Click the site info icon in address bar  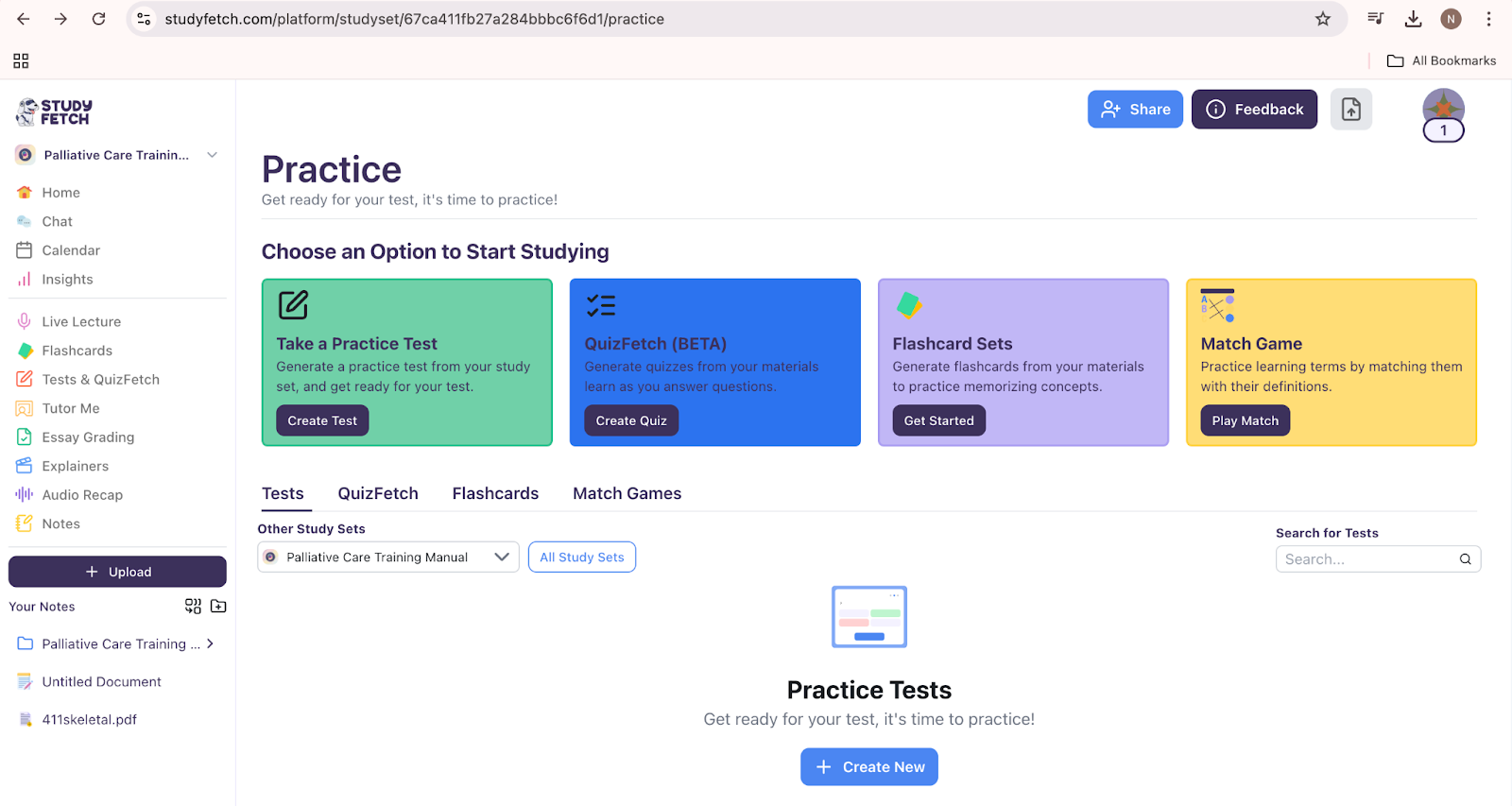144,19
